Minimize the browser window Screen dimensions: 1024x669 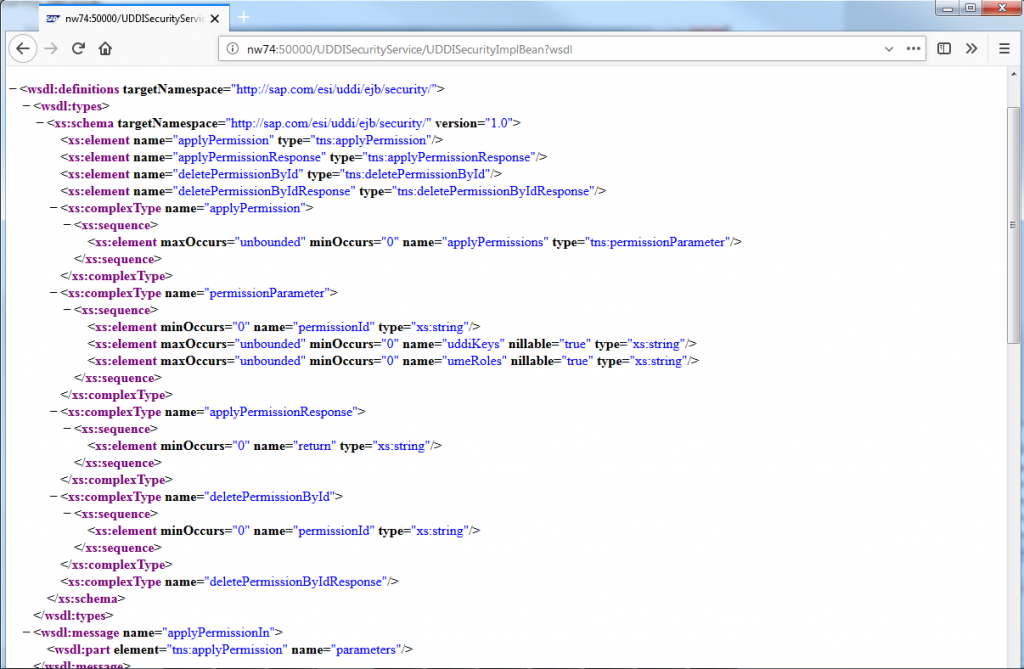947,8
